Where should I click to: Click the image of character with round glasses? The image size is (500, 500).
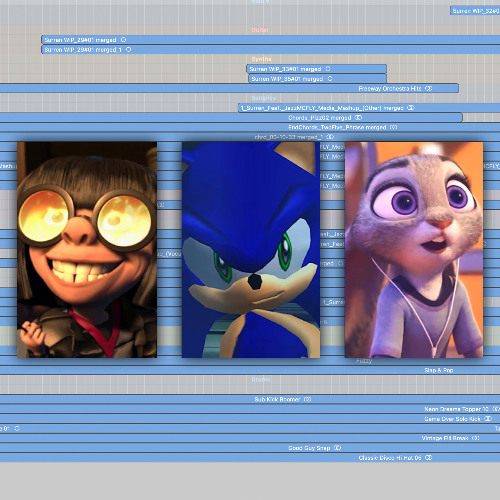point(87,250)
